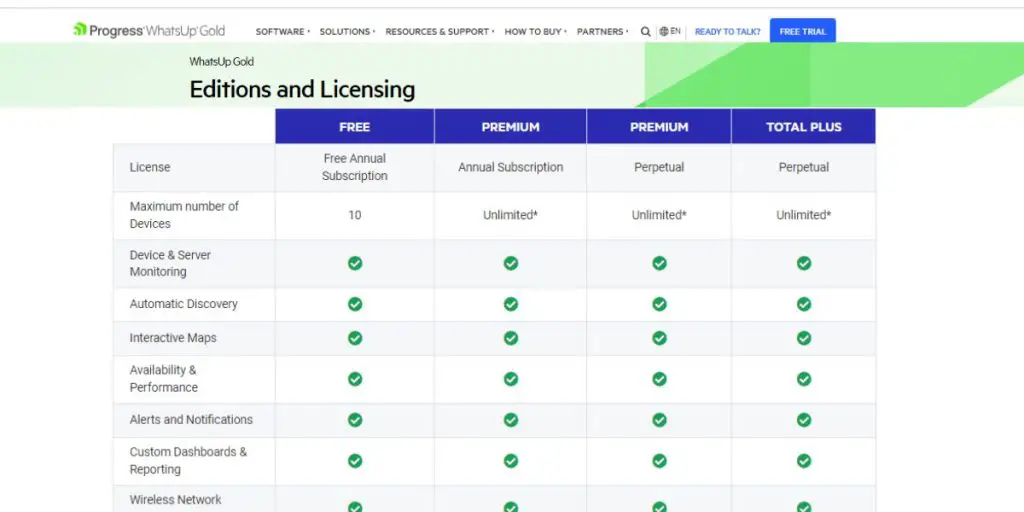Click Annual Subscription Premium checkmark for Availability & Performance
Screen dimensions: 1024x512
click(511, 379)
